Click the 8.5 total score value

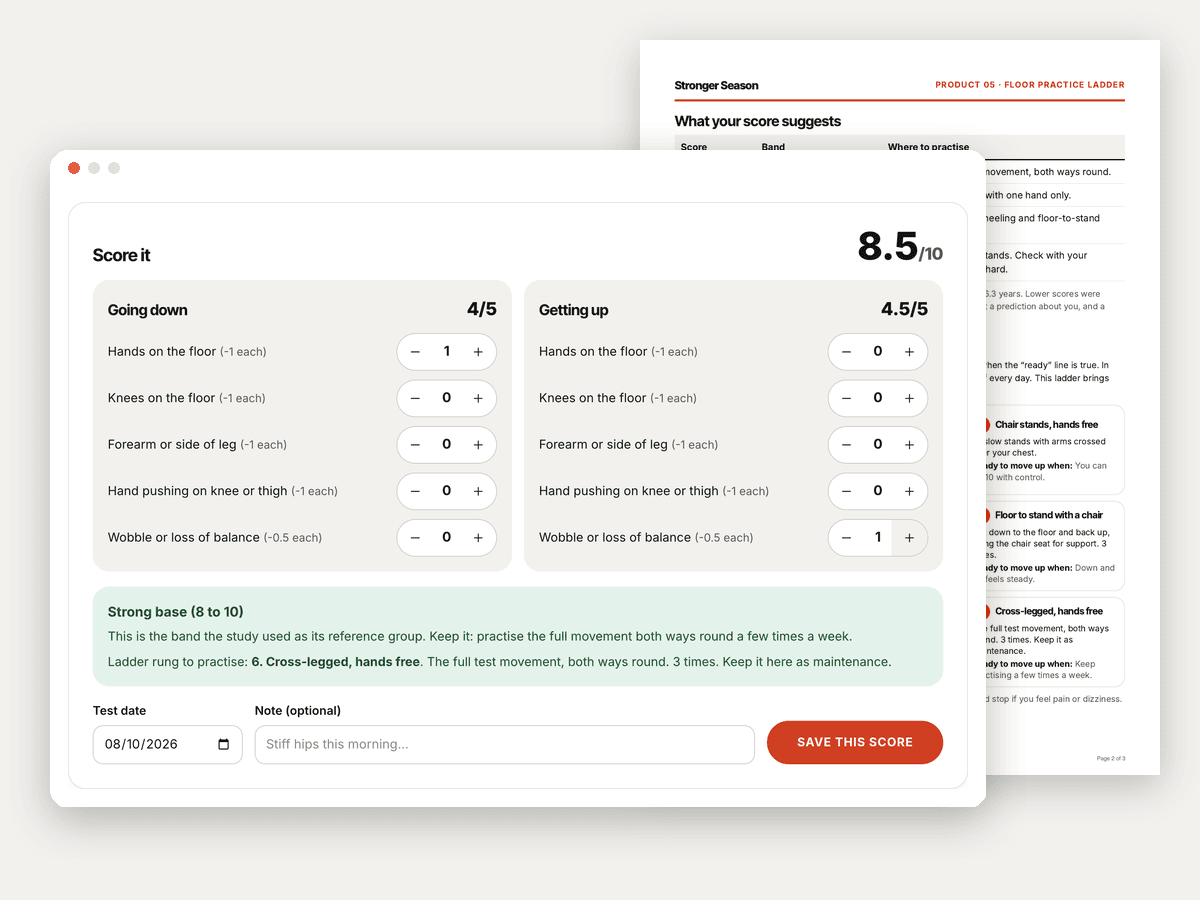(887, 247)
